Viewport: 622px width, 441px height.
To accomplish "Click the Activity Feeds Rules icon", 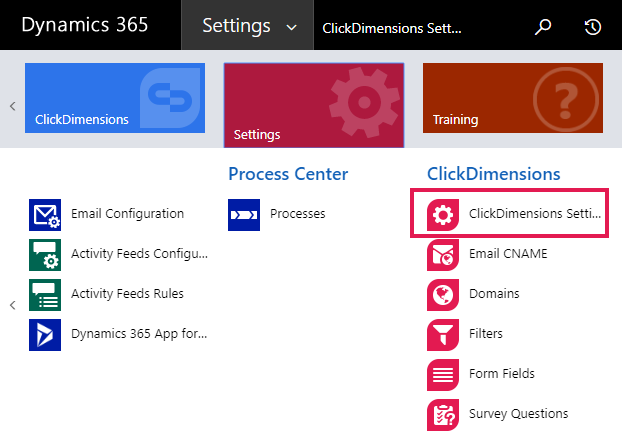I will [45, 295].
